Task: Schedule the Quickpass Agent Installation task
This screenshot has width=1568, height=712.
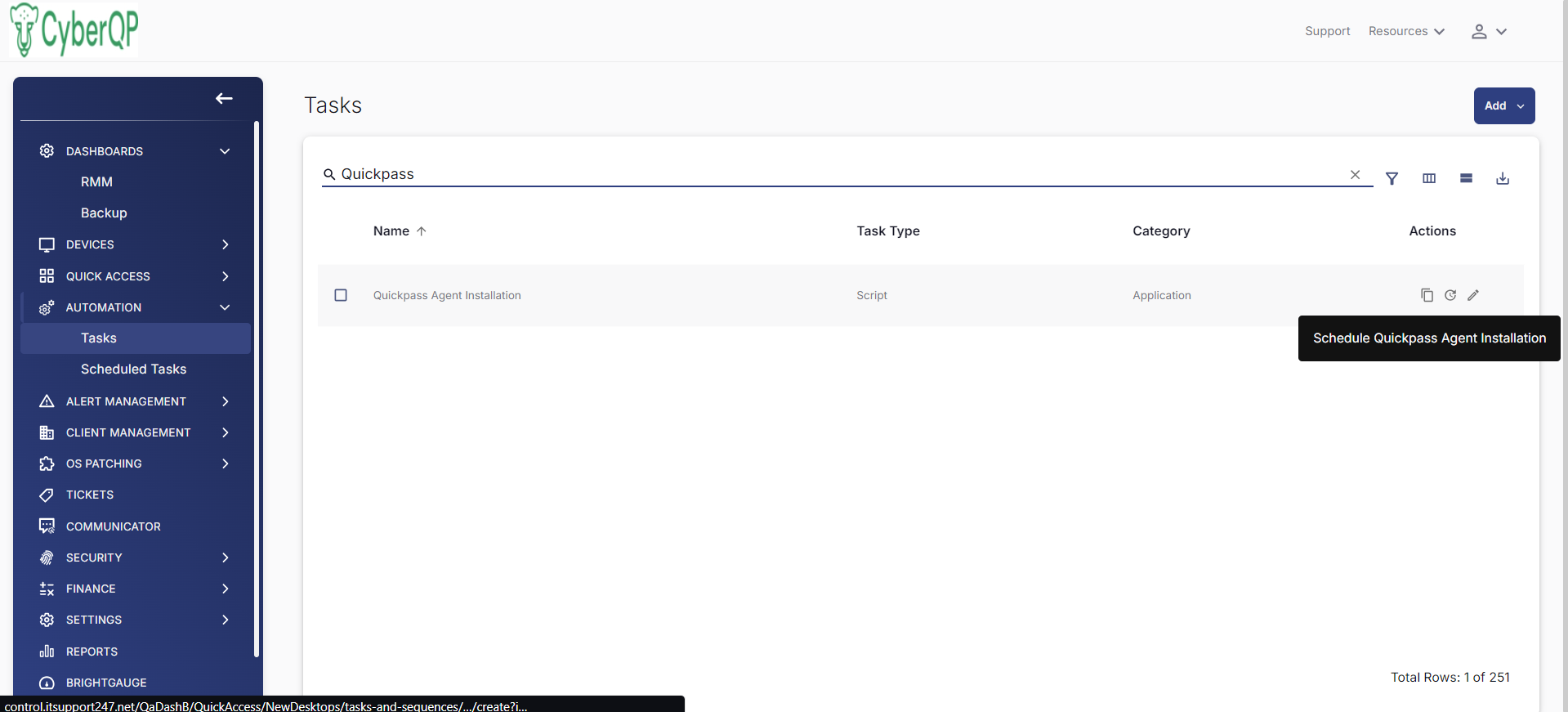Action: pyautogui.click(x=1450, y=295)
